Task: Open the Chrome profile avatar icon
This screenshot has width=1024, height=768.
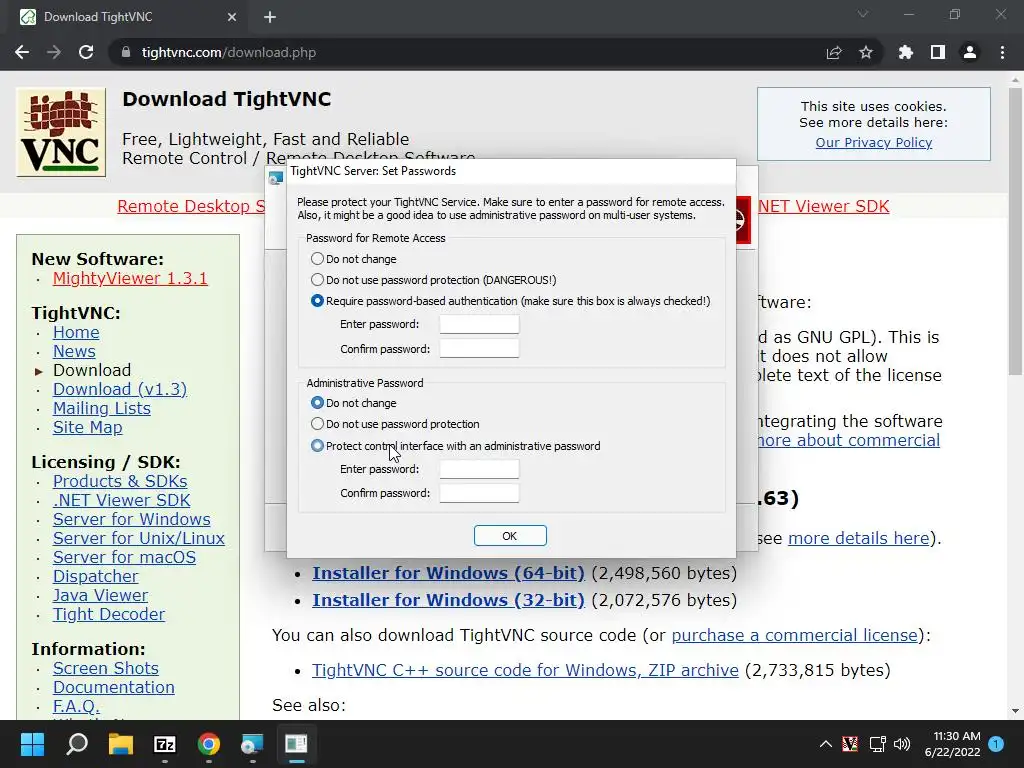Action: point(970,52)
